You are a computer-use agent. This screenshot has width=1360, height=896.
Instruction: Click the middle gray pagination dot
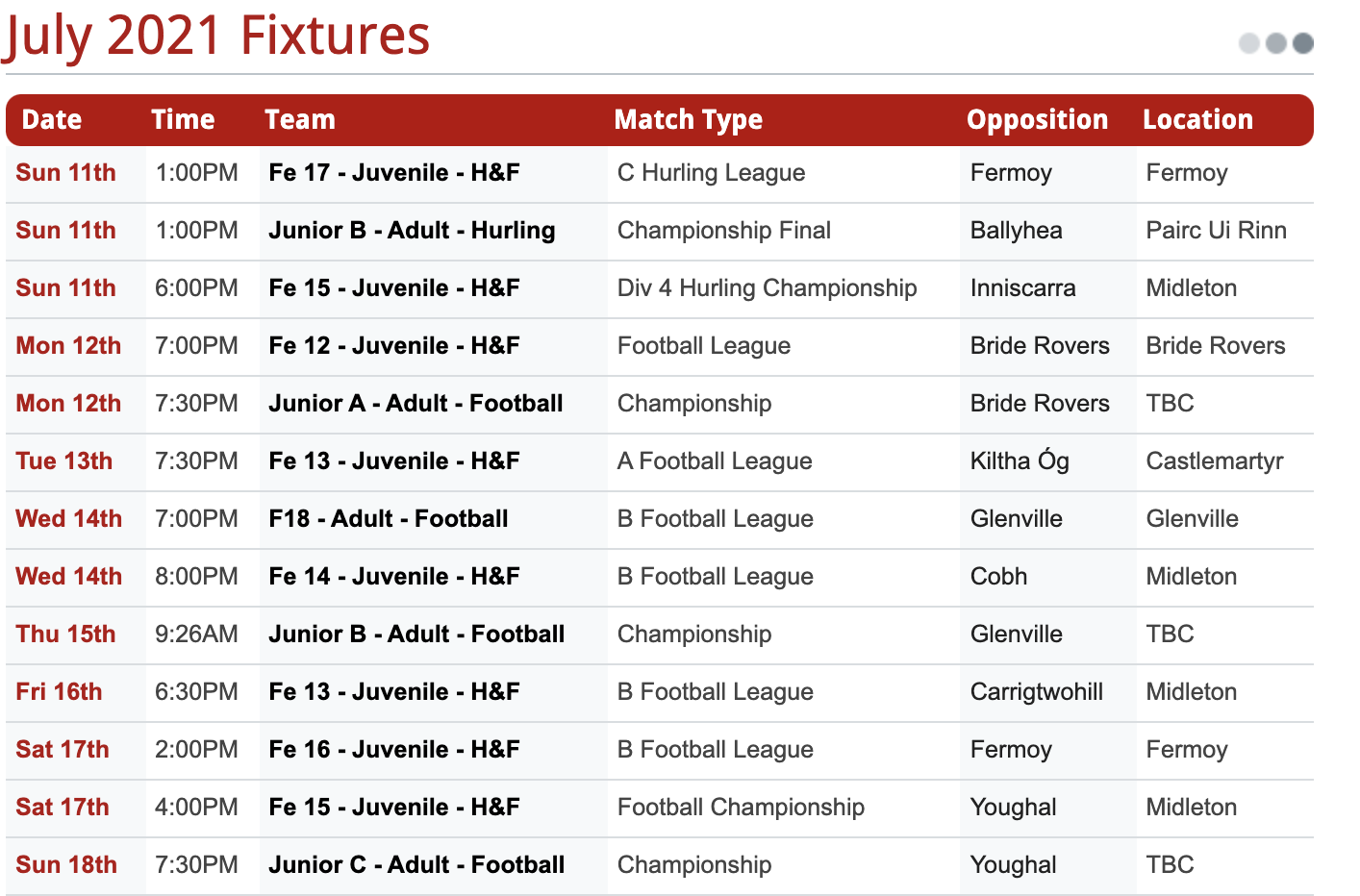pos(1276,43)
